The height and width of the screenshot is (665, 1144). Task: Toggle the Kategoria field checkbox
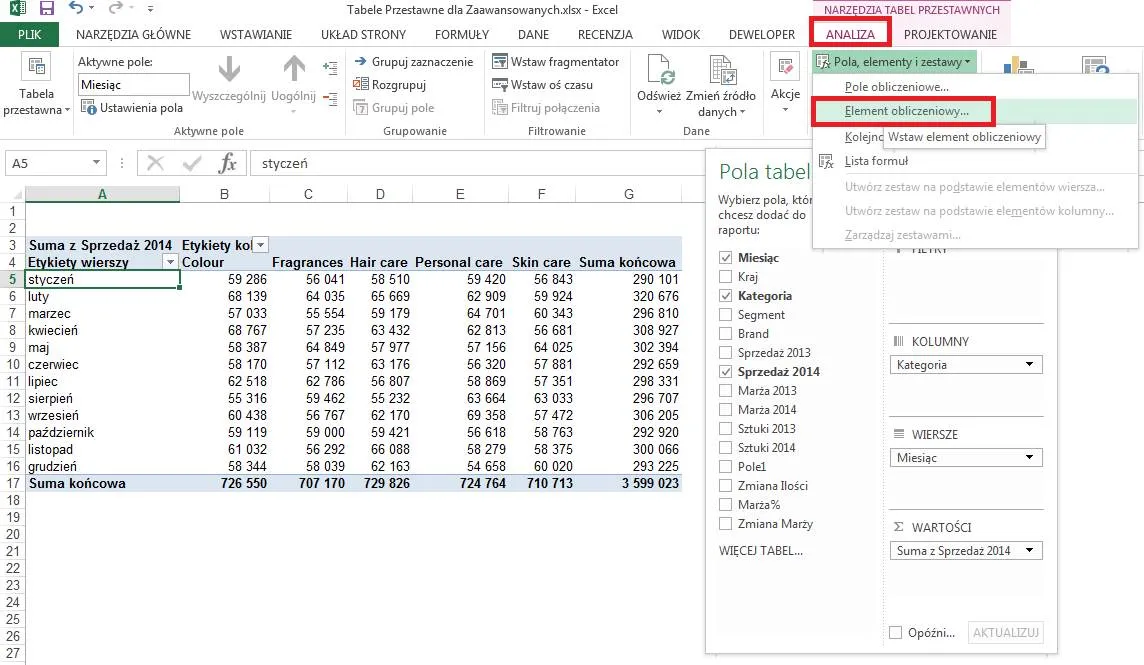click(725, 296)
